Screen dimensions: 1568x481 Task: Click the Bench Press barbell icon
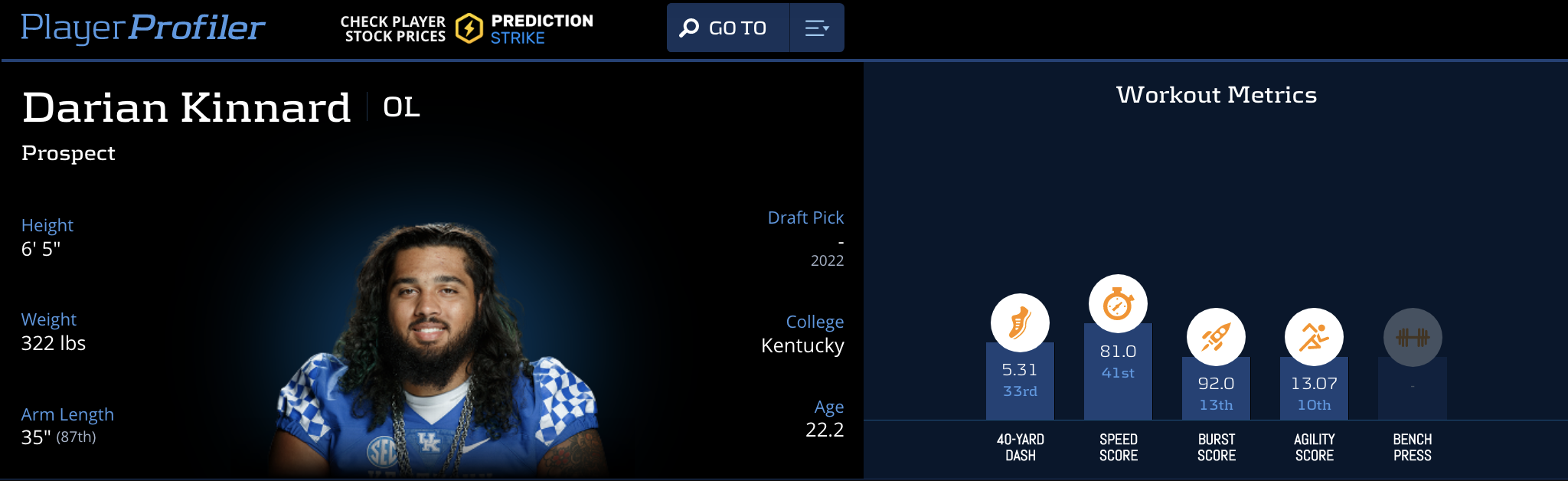coord(1413,337)
